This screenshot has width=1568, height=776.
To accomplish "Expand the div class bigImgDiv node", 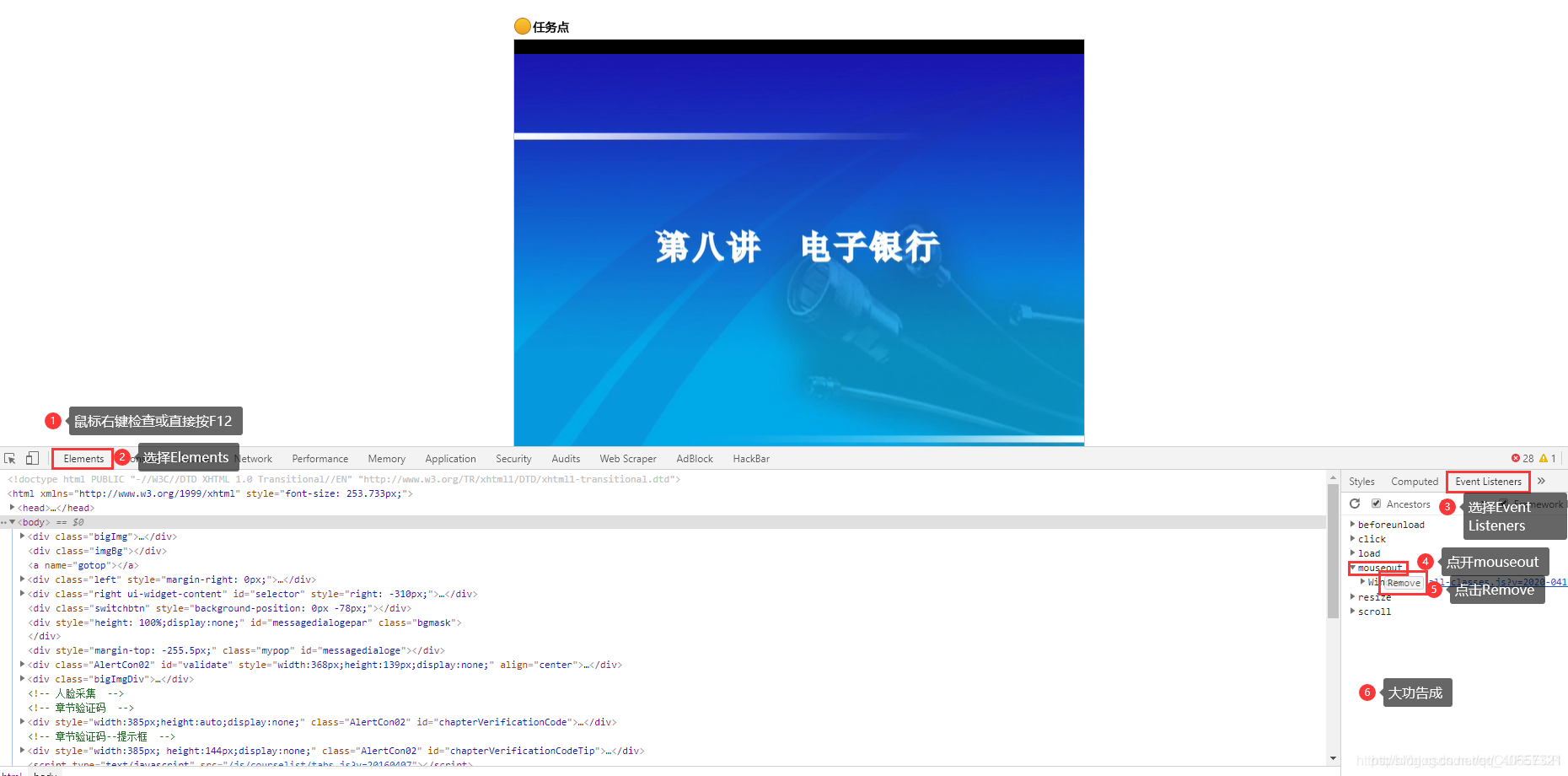I will point(22,679).
